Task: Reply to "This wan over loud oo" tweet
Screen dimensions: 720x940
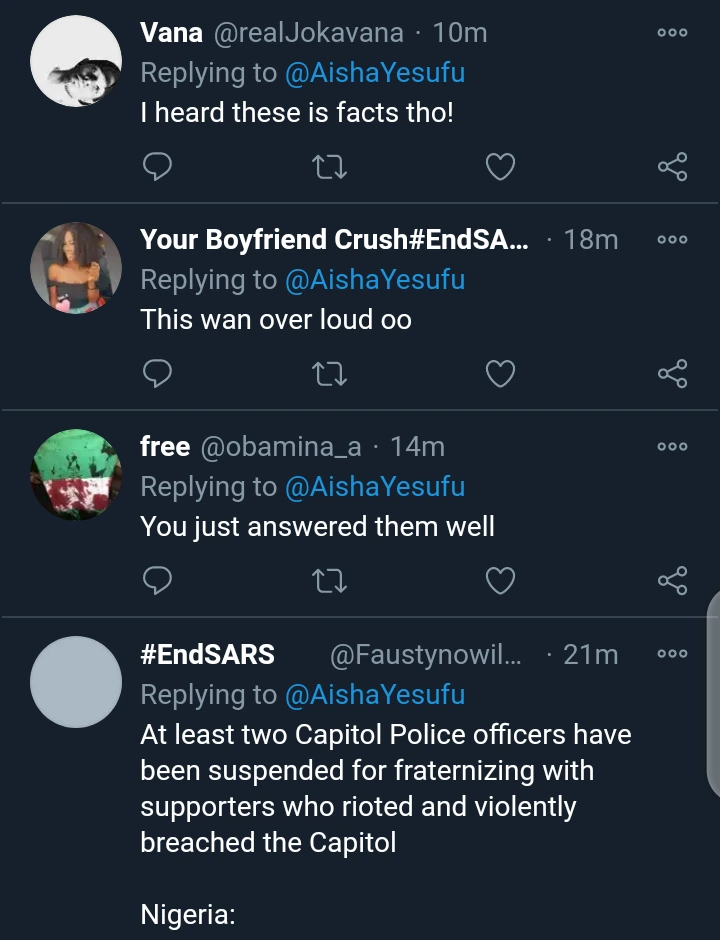Action: pyautogui.click(x=158, y=374)
